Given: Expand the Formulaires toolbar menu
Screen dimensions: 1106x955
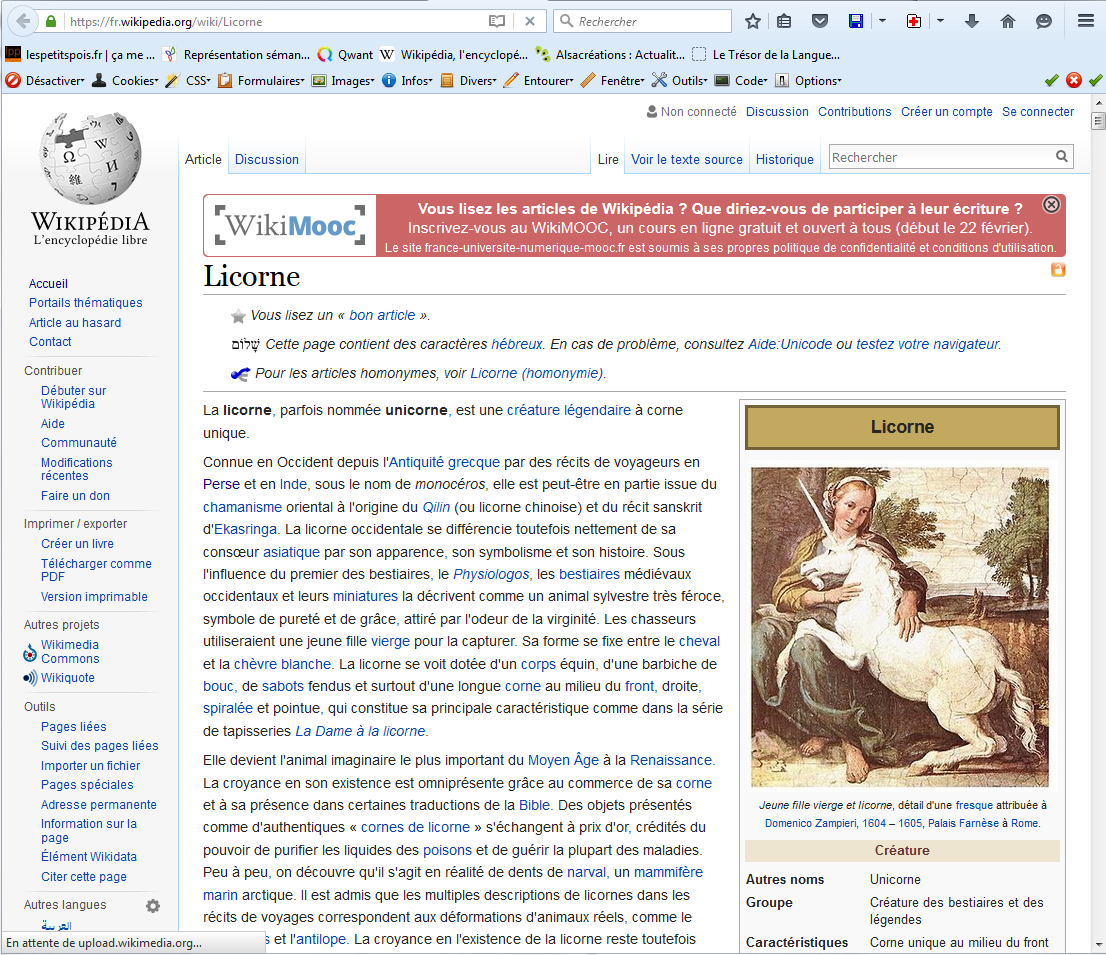Looking at the screenshot, I should click(268, 81).
